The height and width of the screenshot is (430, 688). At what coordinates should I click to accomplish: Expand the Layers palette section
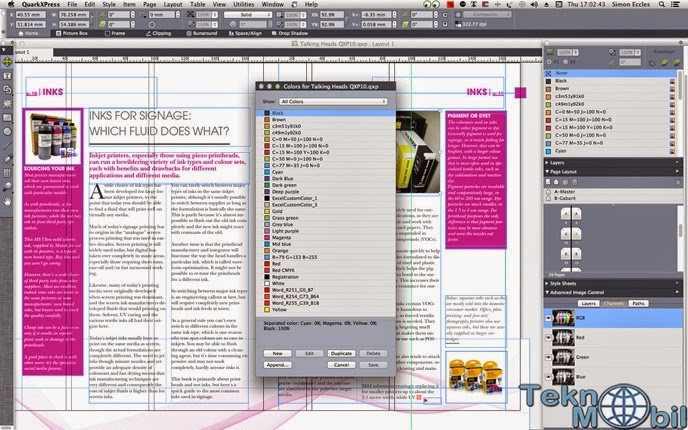coord(547,163)
